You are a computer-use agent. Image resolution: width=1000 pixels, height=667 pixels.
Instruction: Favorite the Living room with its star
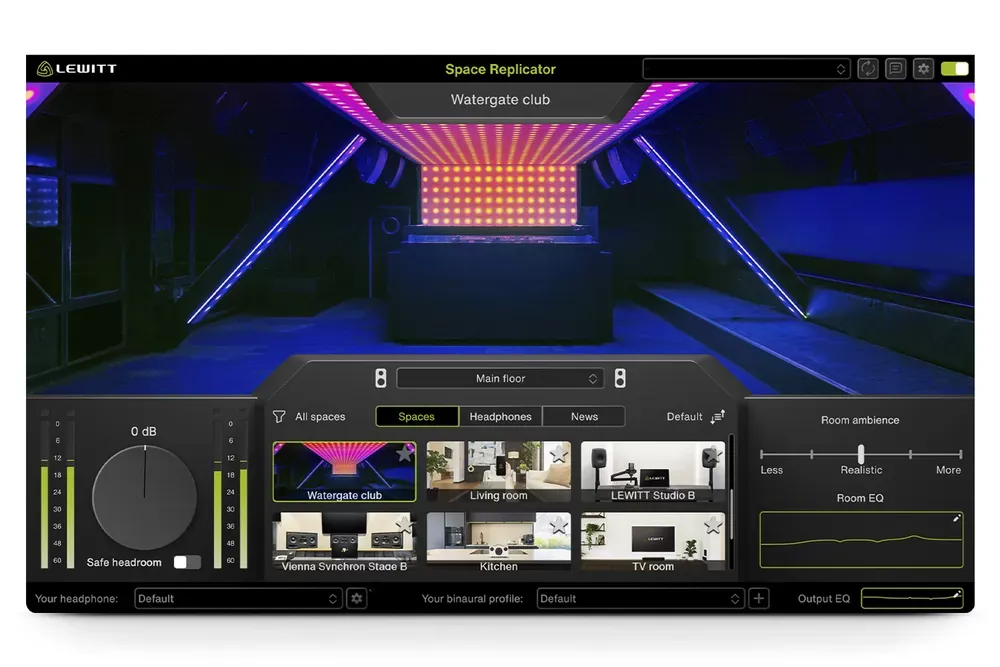point(559,453)
